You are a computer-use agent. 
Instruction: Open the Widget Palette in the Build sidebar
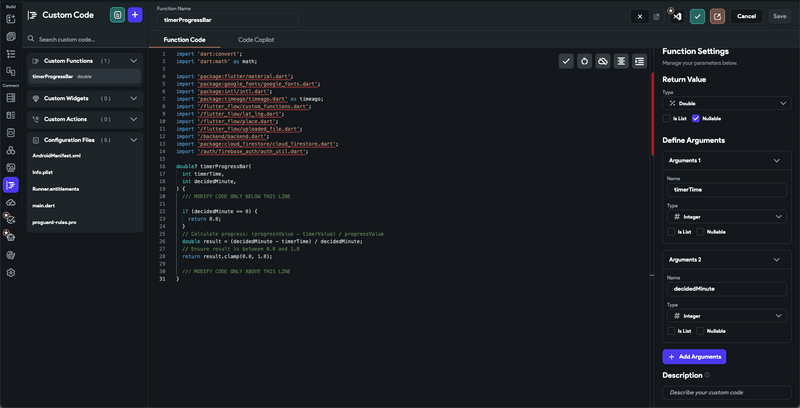[11, 19]
